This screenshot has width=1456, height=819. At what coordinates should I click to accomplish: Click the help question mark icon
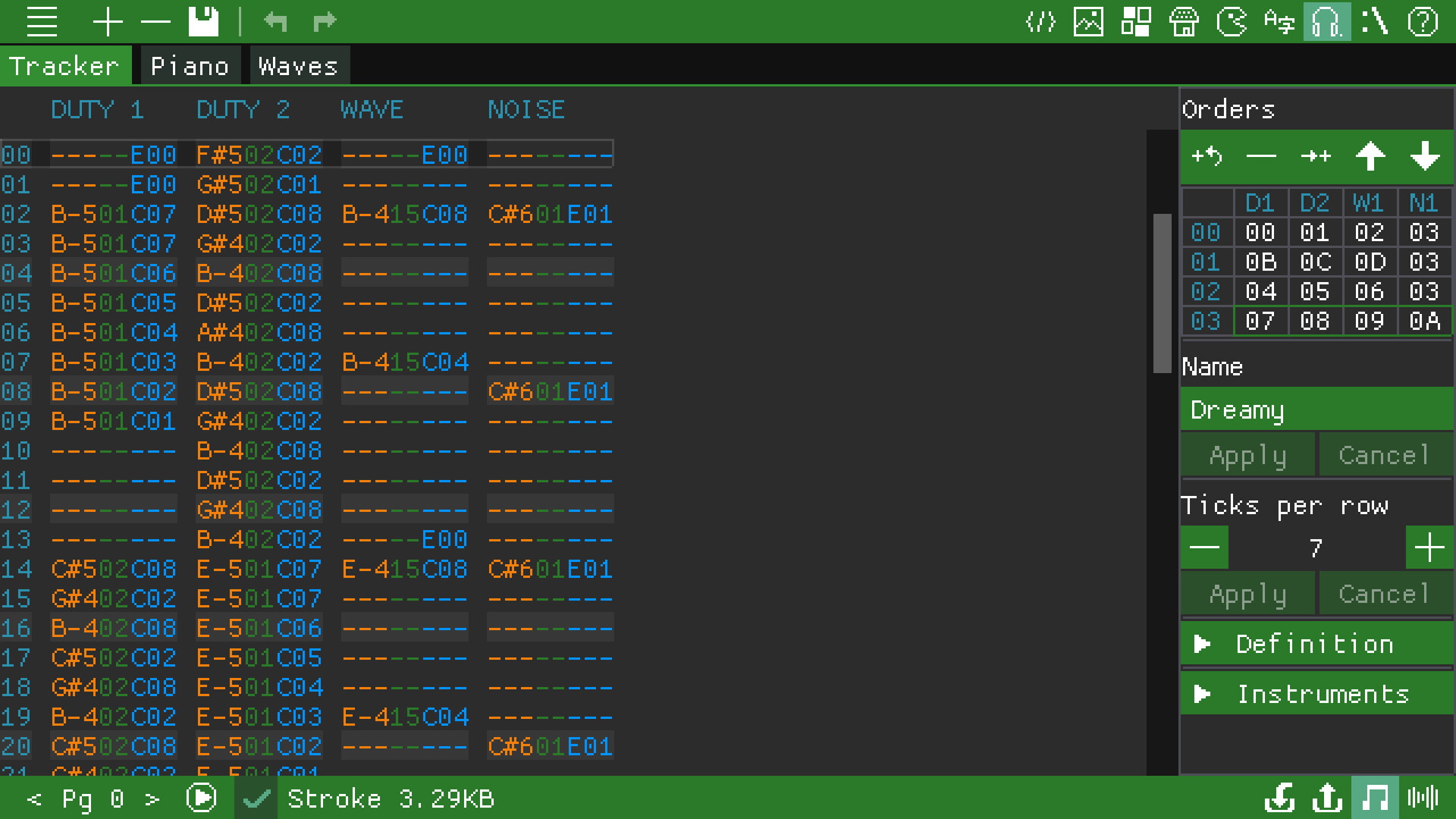click(1423, 22)
